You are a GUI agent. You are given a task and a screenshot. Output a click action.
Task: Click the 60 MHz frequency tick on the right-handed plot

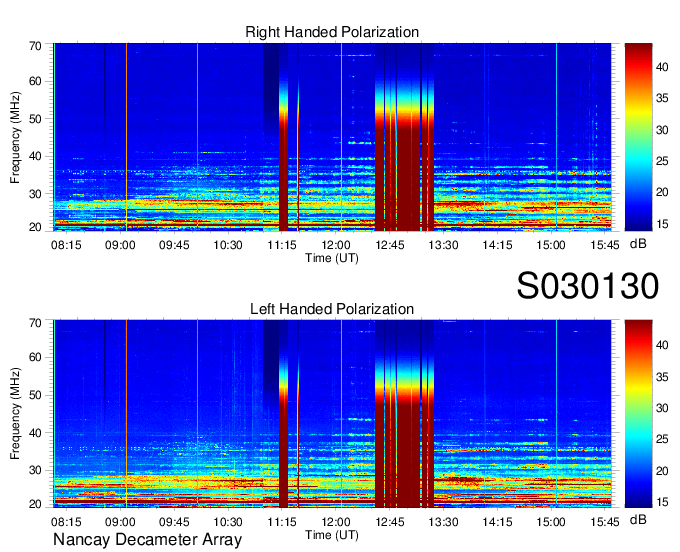click(x=35, y=81)
